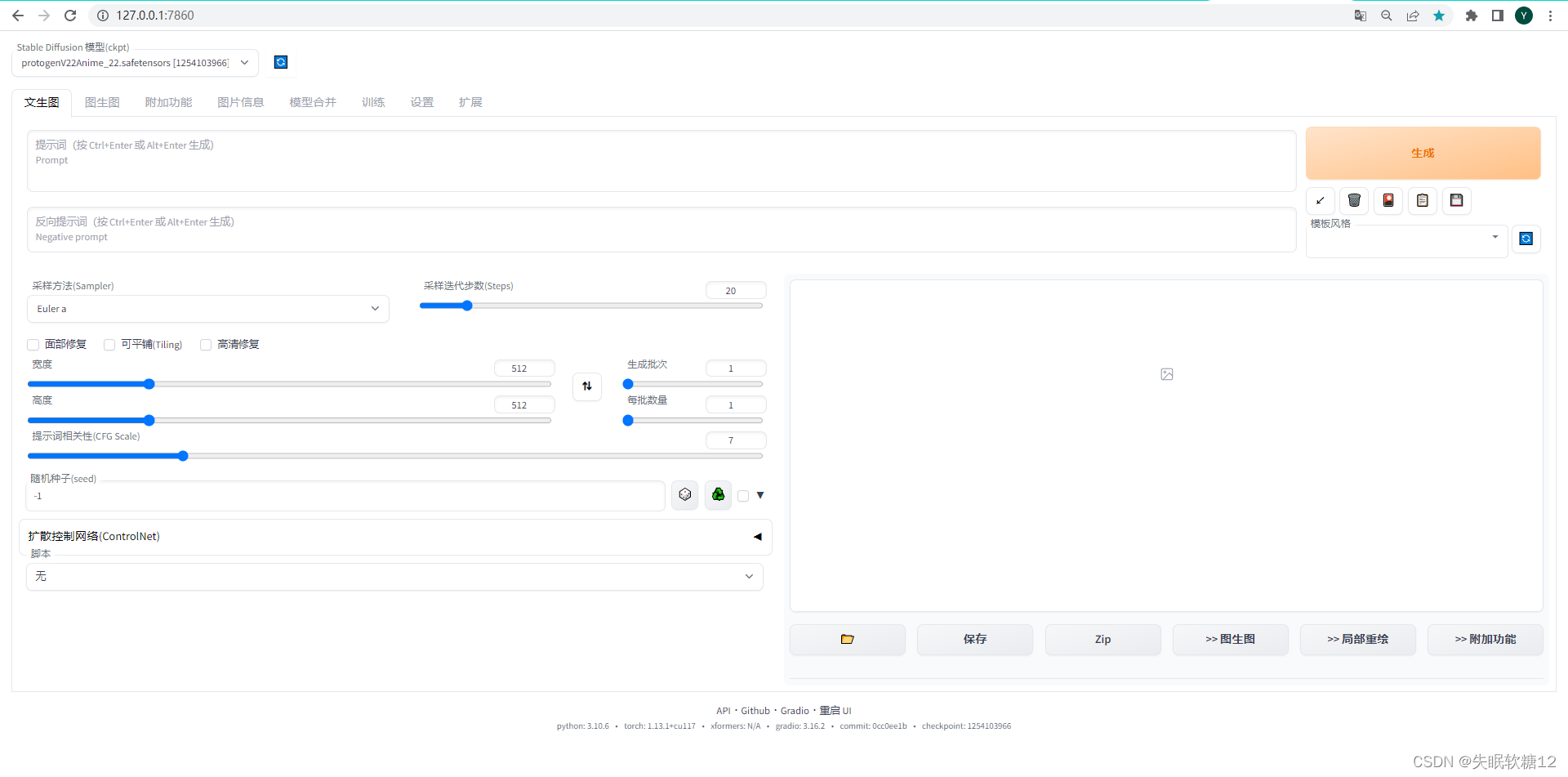This screenshot has height=777, width=1568.
Task: Send result to 图生图
Action: tap(1231, 639)
